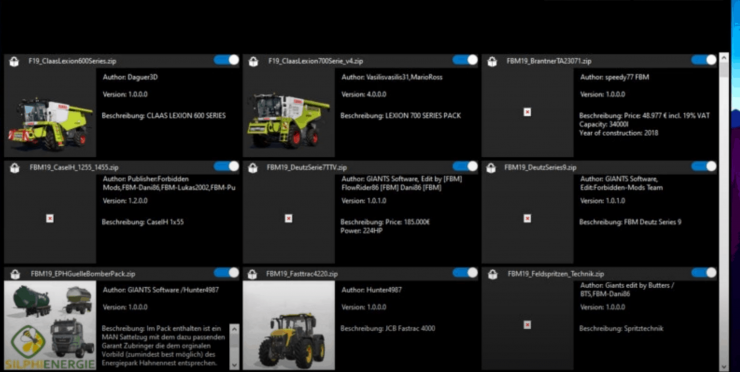Image resolution: width=740 pixels, height=372 pixels.
Task: Click description scroll up arrow in GuelleBomberPack
Action: pyautogui.click(x=234, y=329)
